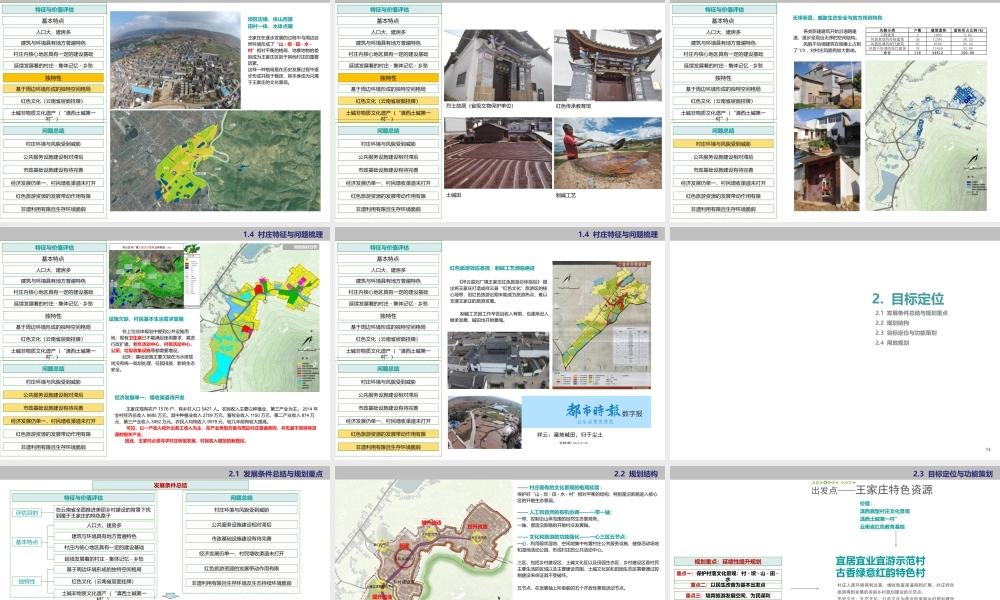Click the statistics table on the third slide
This screenshot has height=600, width=1000.
925,41
